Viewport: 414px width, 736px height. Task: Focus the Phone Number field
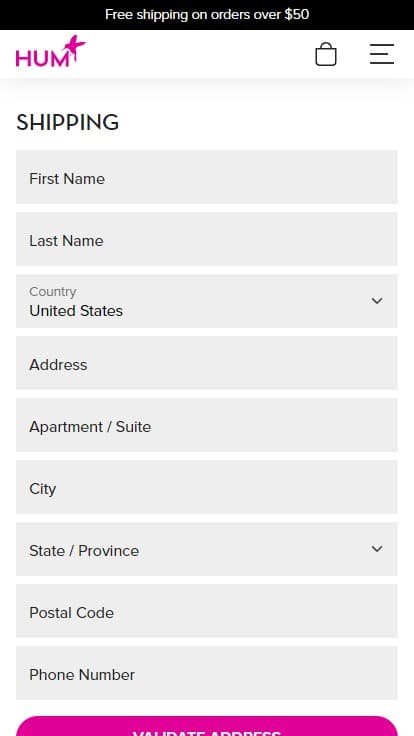coord(207,673)
